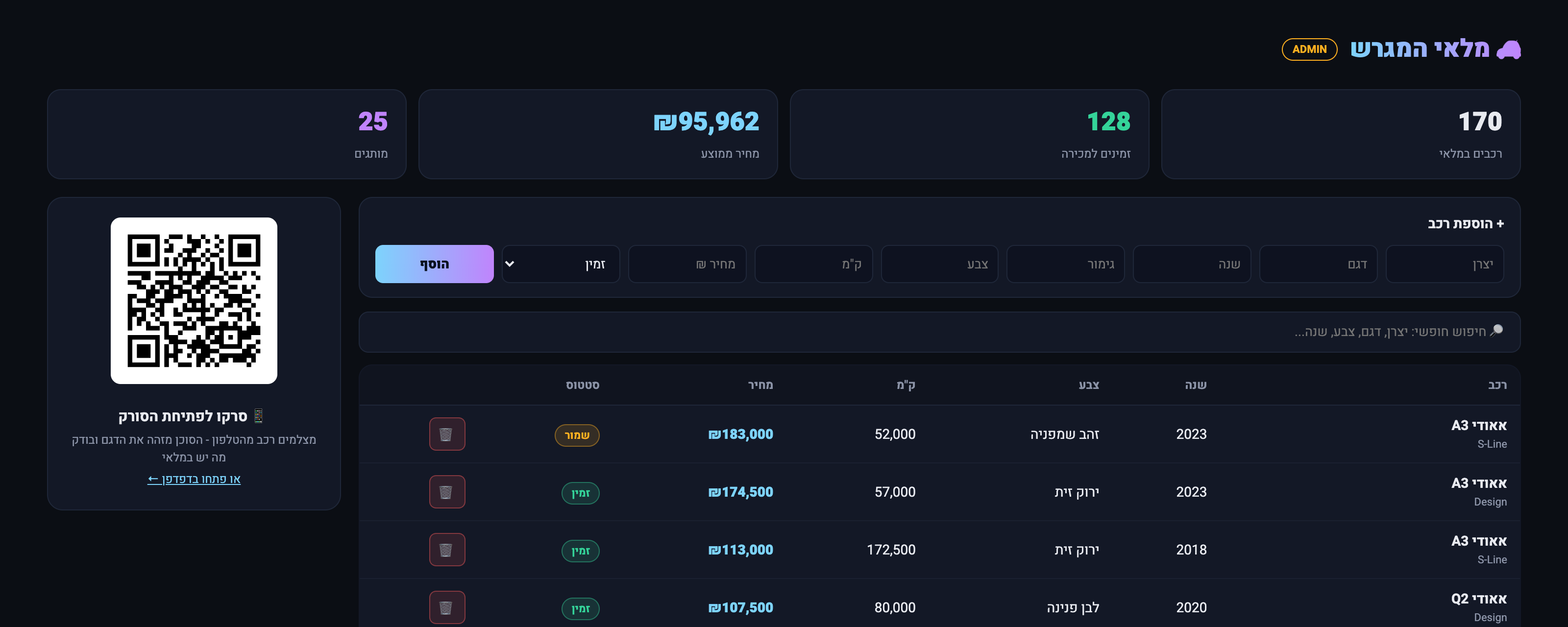
Task: Remove the 2018 Audi A3 S-Line listing
Action: click(x=447, y=550)
